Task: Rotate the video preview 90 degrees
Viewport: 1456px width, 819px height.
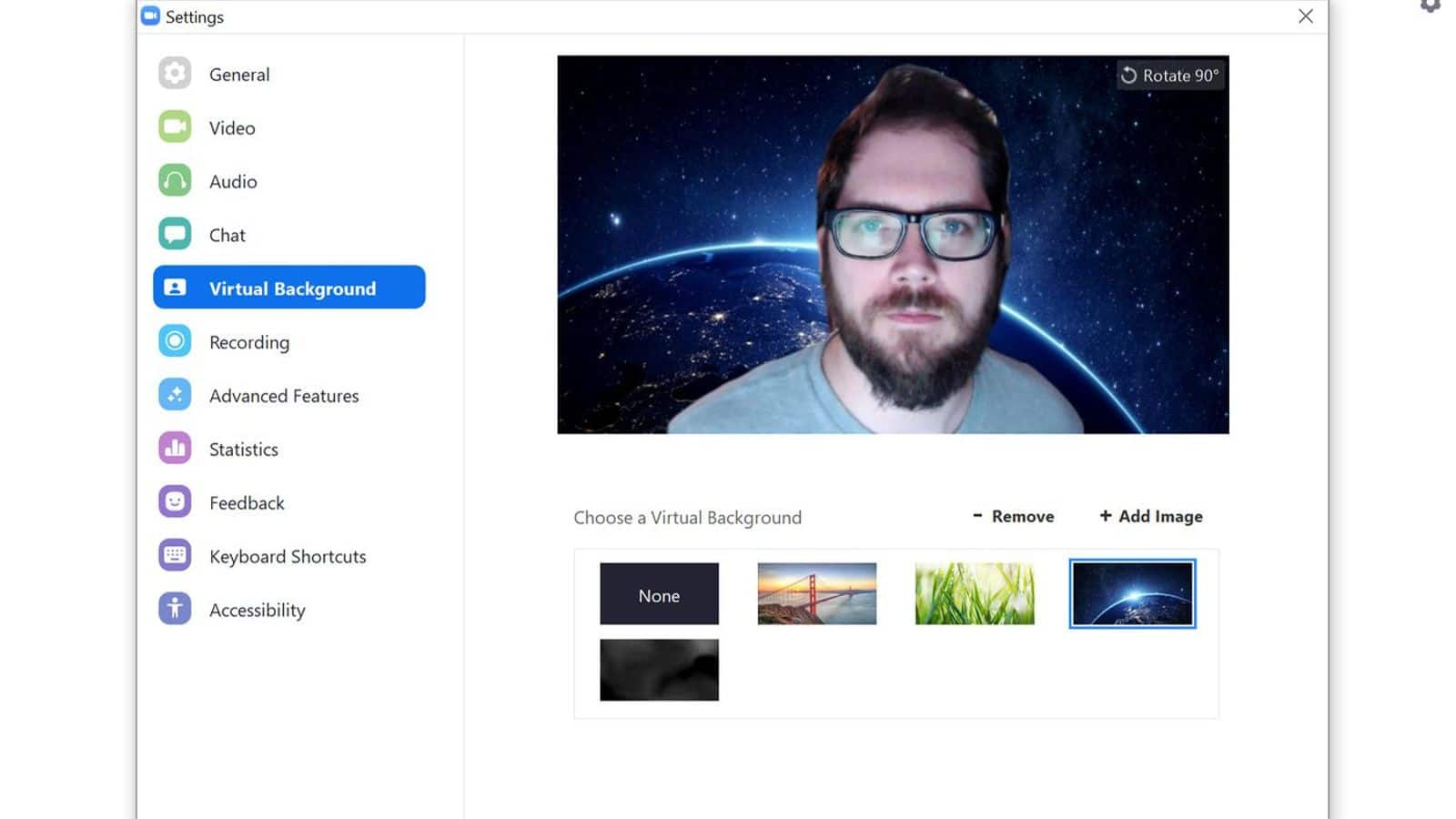Action: (x=1169, y=76)
